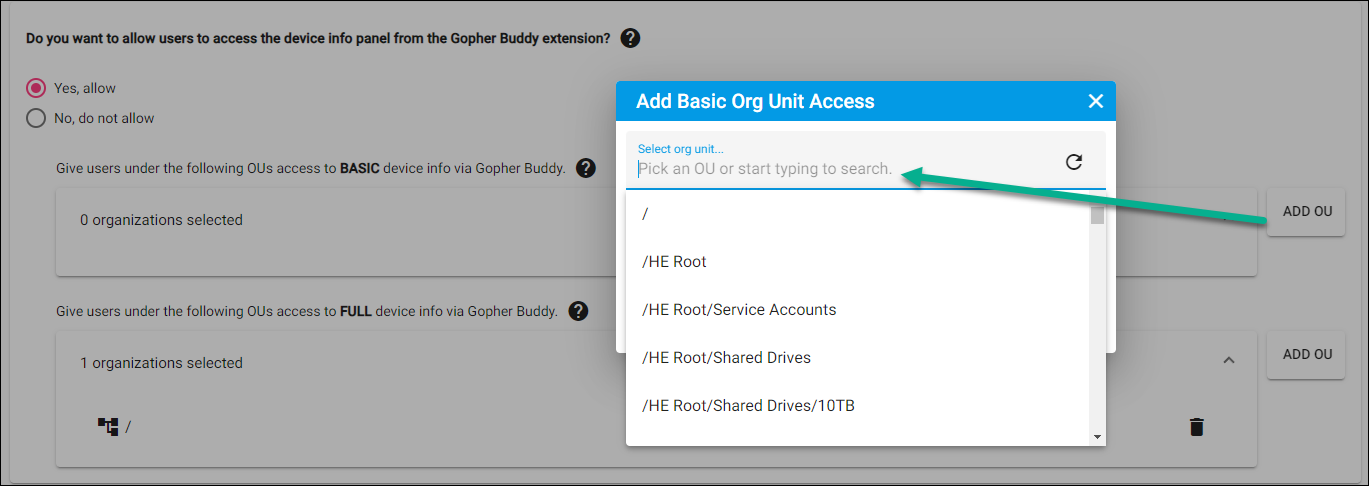Click '0 organizations selected' text
The image size is (1369, 486).
tap(161, 220)
